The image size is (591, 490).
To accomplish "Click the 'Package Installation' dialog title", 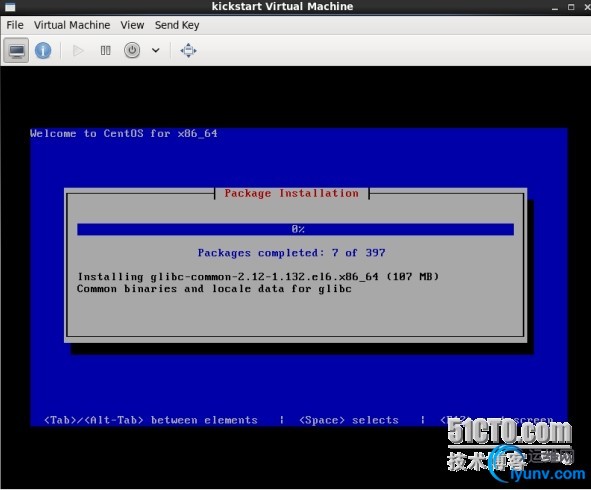I will pos(291,193).
